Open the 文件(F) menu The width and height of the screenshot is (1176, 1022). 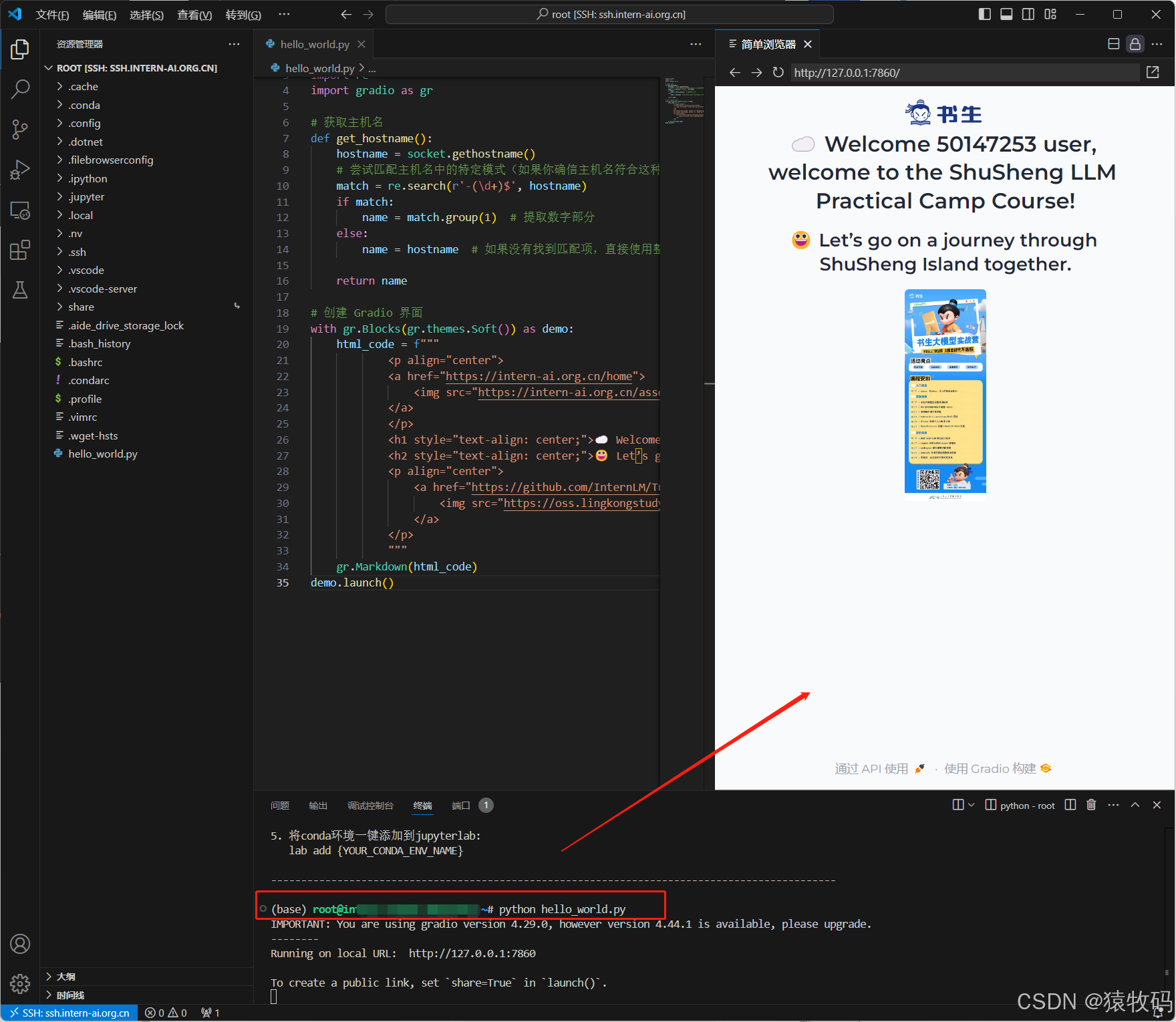tap(52, 15)
